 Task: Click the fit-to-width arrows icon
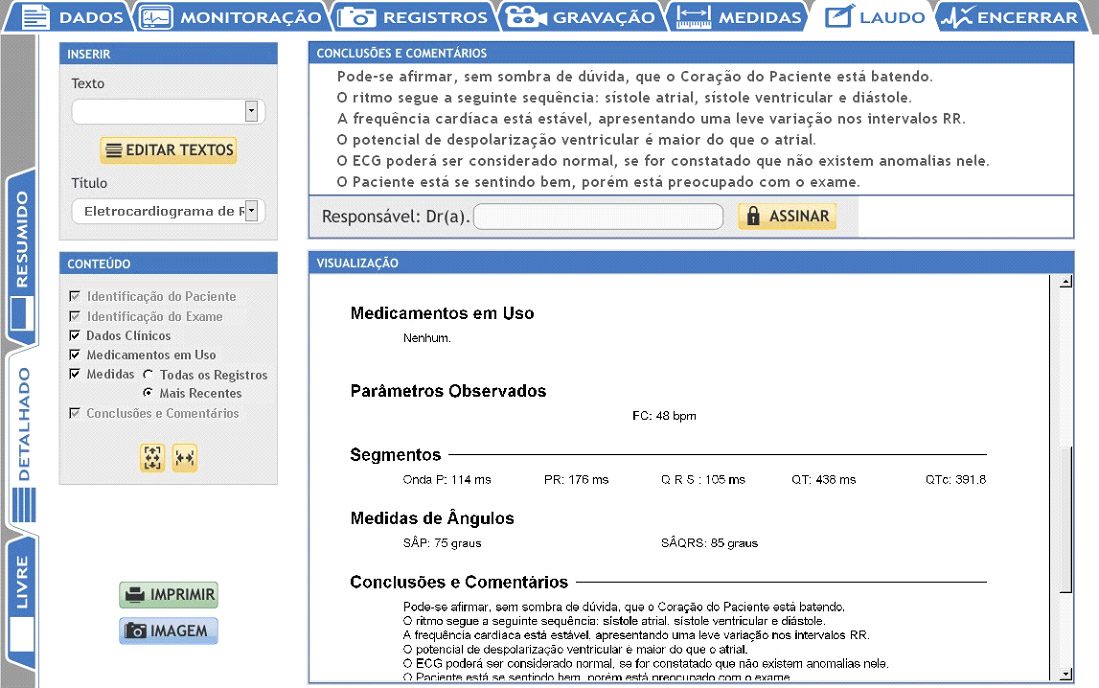184,458
